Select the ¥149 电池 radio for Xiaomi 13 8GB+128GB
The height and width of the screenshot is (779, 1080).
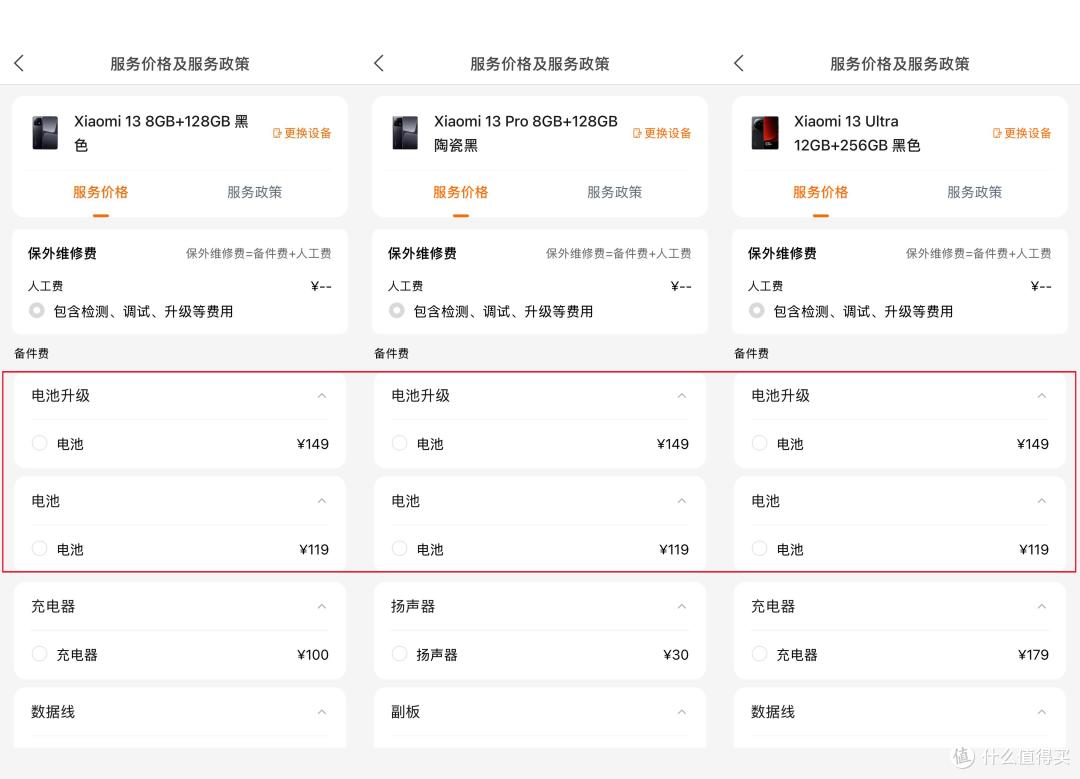pos(39,443)
